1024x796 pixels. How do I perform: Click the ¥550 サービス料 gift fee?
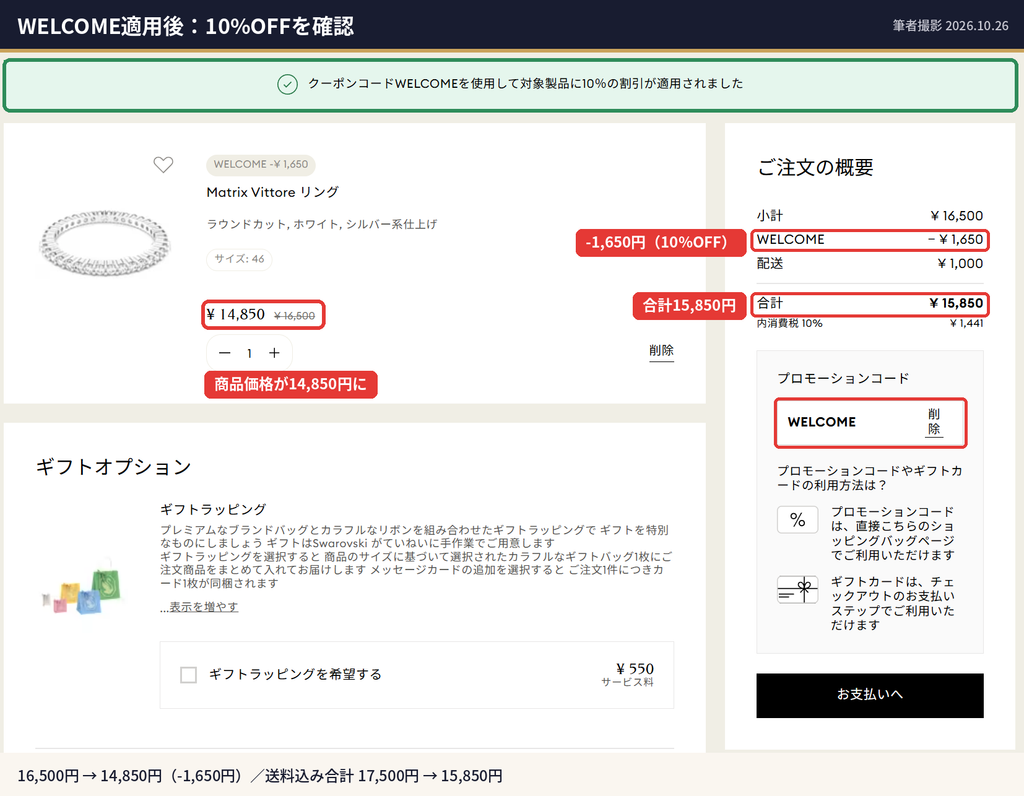coord(628,674)
